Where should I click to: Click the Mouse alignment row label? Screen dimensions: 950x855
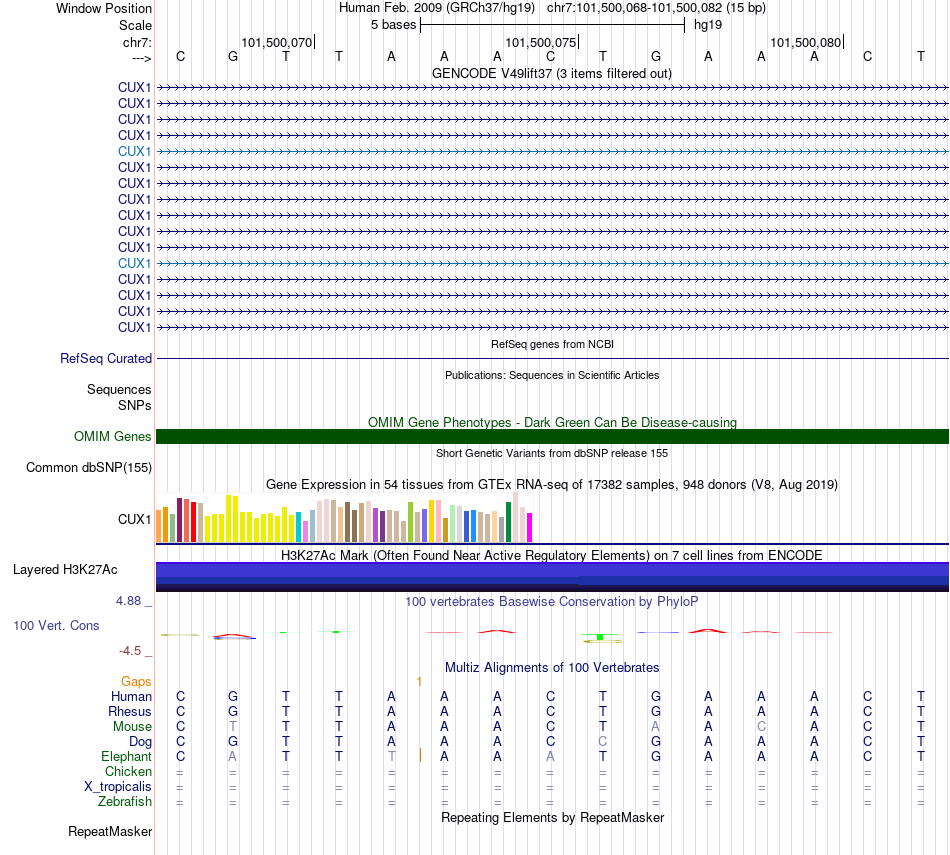(x=132, y=727)
